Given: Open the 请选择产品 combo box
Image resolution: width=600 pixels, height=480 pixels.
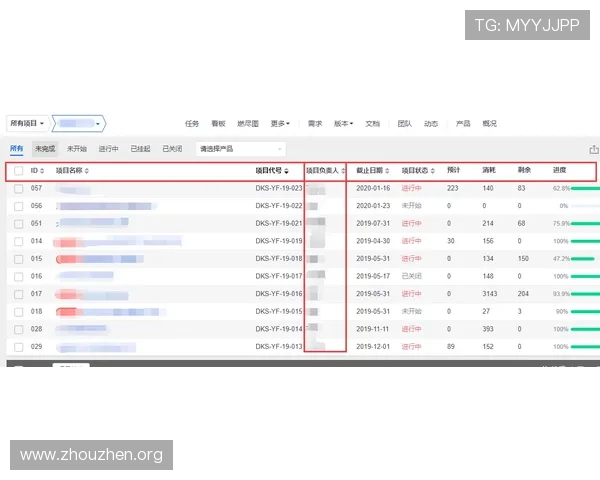Looking at the screenshot, I should tap(241, 149).
